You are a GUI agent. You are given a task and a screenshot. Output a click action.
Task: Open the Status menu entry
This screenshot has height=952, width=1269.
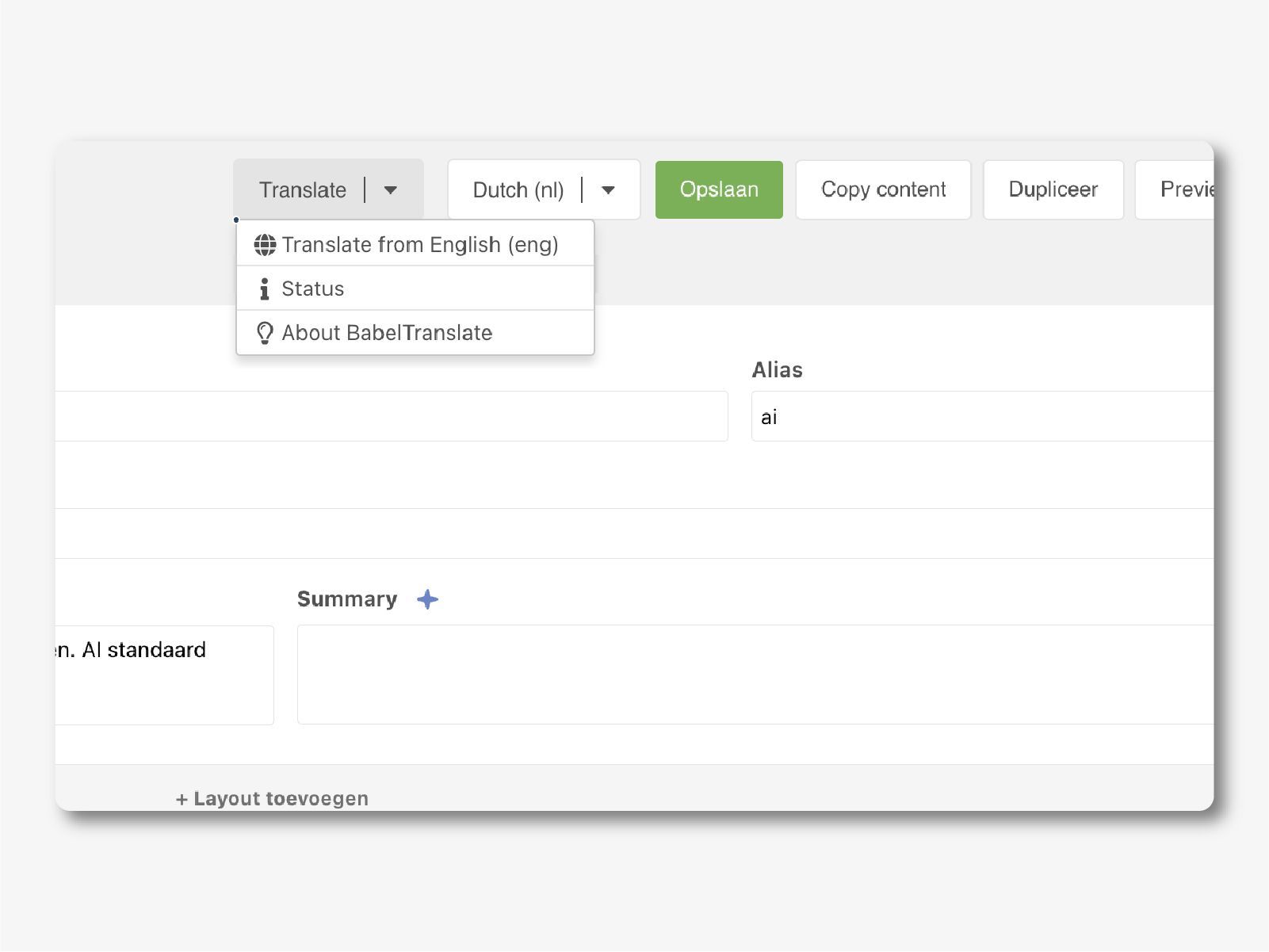(x=313, y=289)
